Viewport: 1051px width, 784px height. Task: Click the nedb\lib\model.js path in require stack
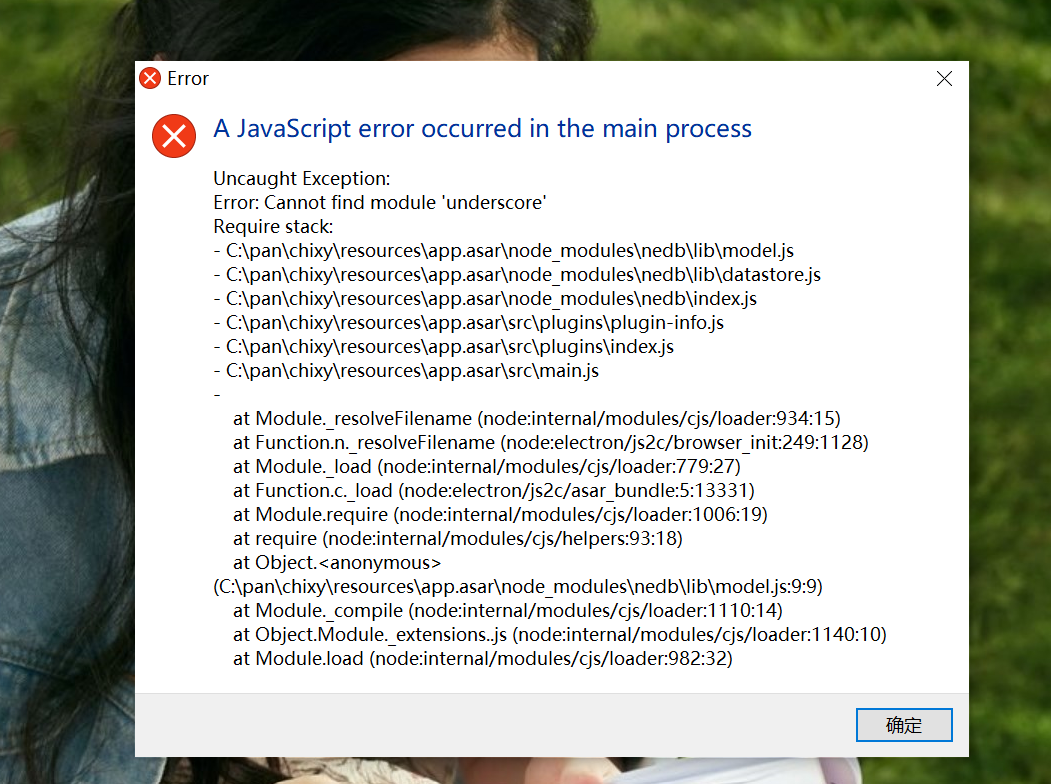click(503, 251)
